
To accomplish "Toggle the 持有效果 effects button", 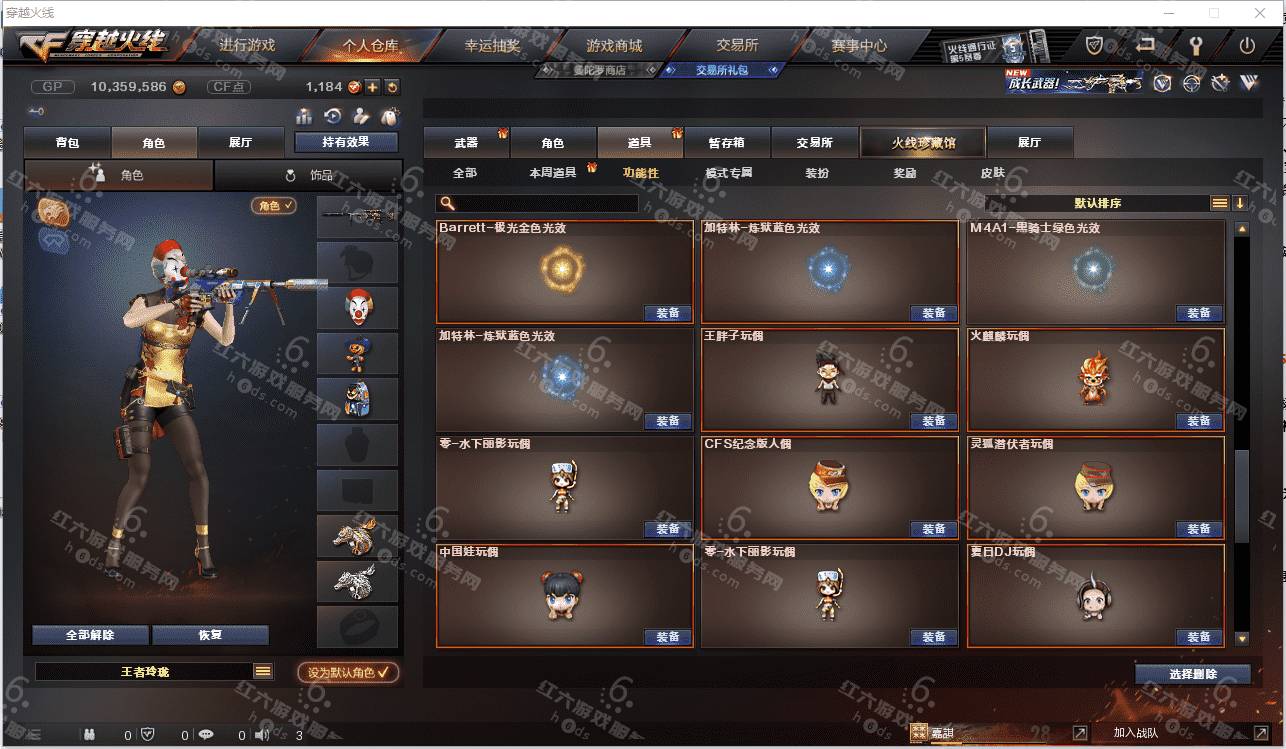I will tap(346, 142).
